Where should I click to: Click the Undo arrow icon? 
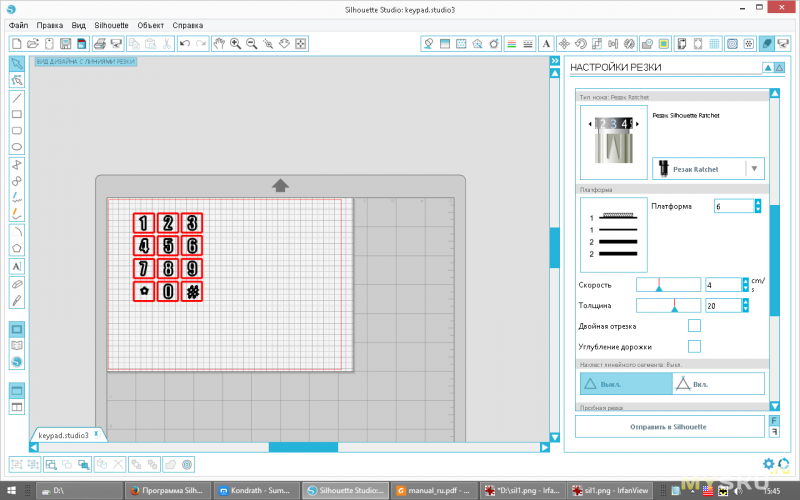pyautogui.click(x=184, y=44)
